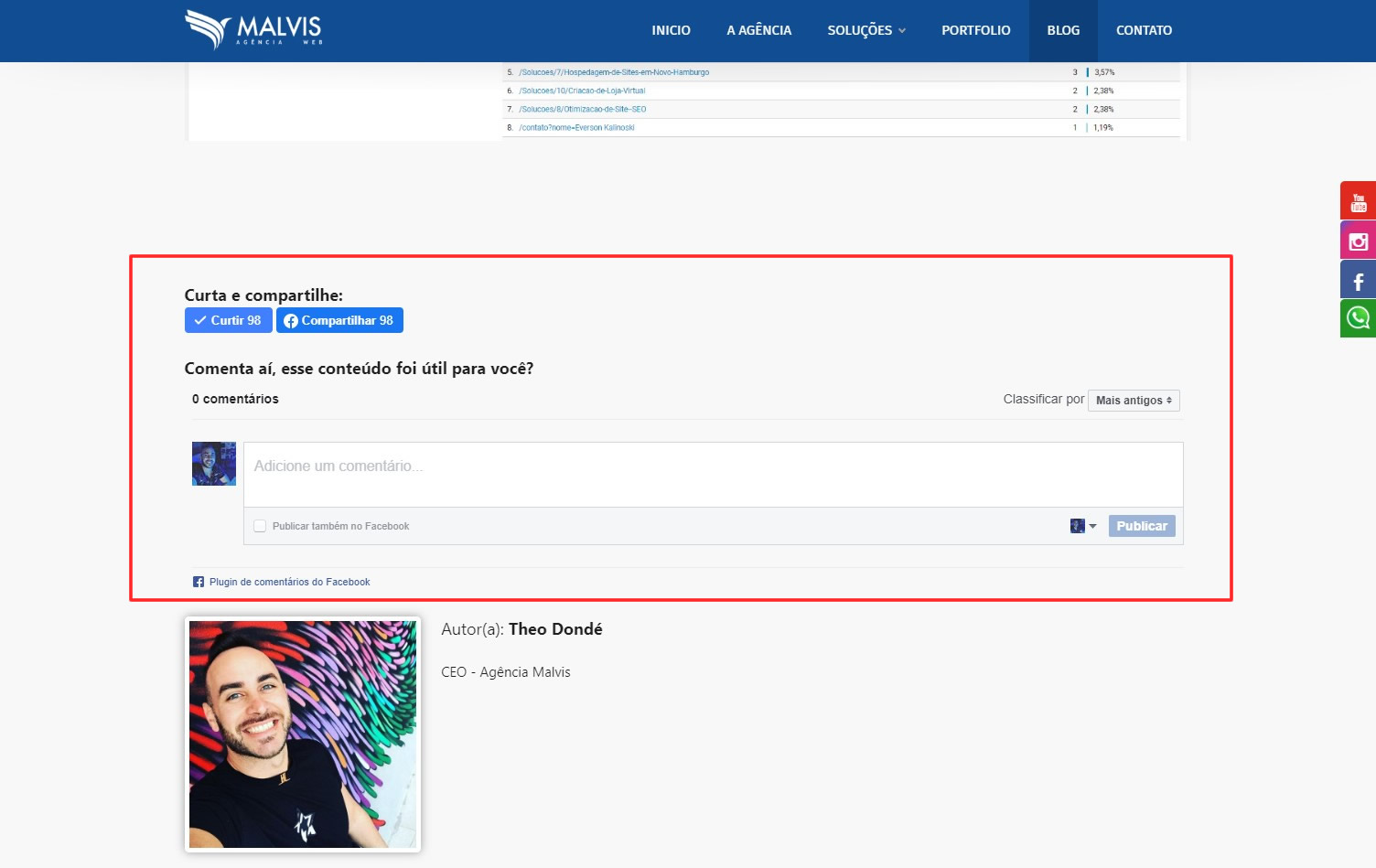1376x868 pixels.
Task: Open the Instagram social sidebar icon
Action: click(1358, 241)
